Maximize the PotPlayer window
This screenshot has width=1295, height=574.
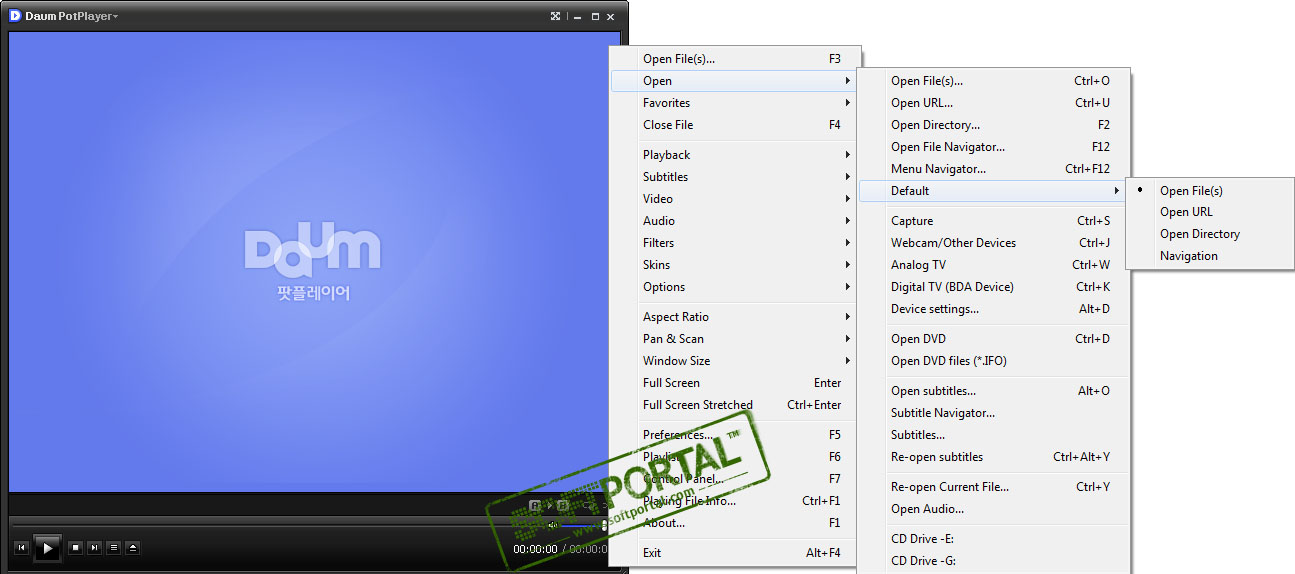tap(596, 17)
